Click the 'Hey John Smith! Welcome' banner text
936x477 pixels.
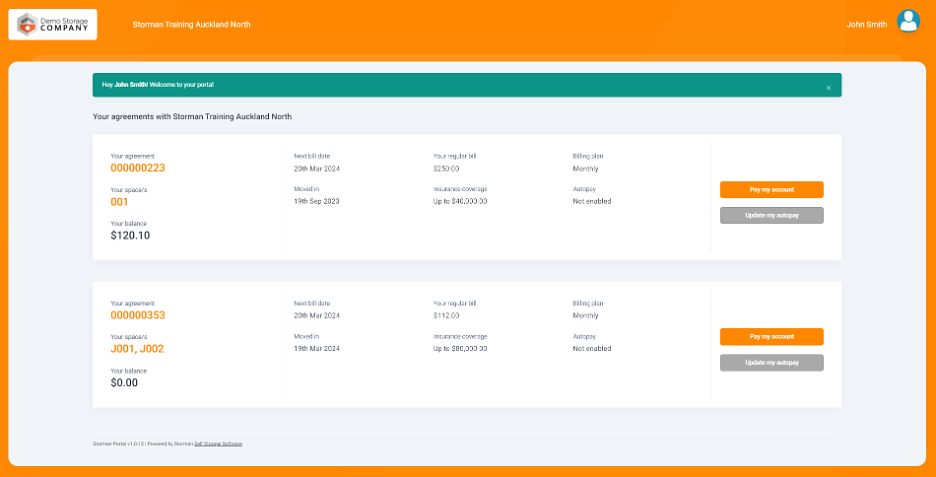click(x=158, y=85)
